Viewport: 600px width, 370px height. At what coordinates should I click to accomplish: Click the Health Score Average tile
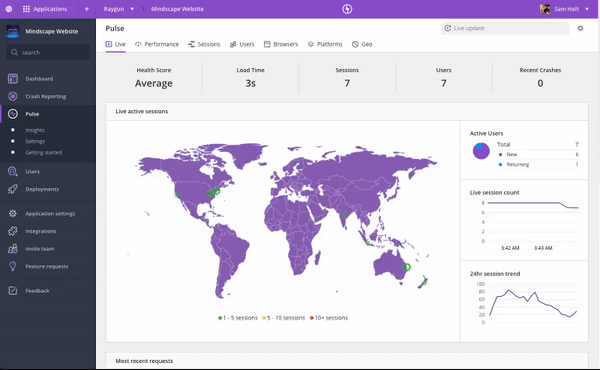[154, 78]
